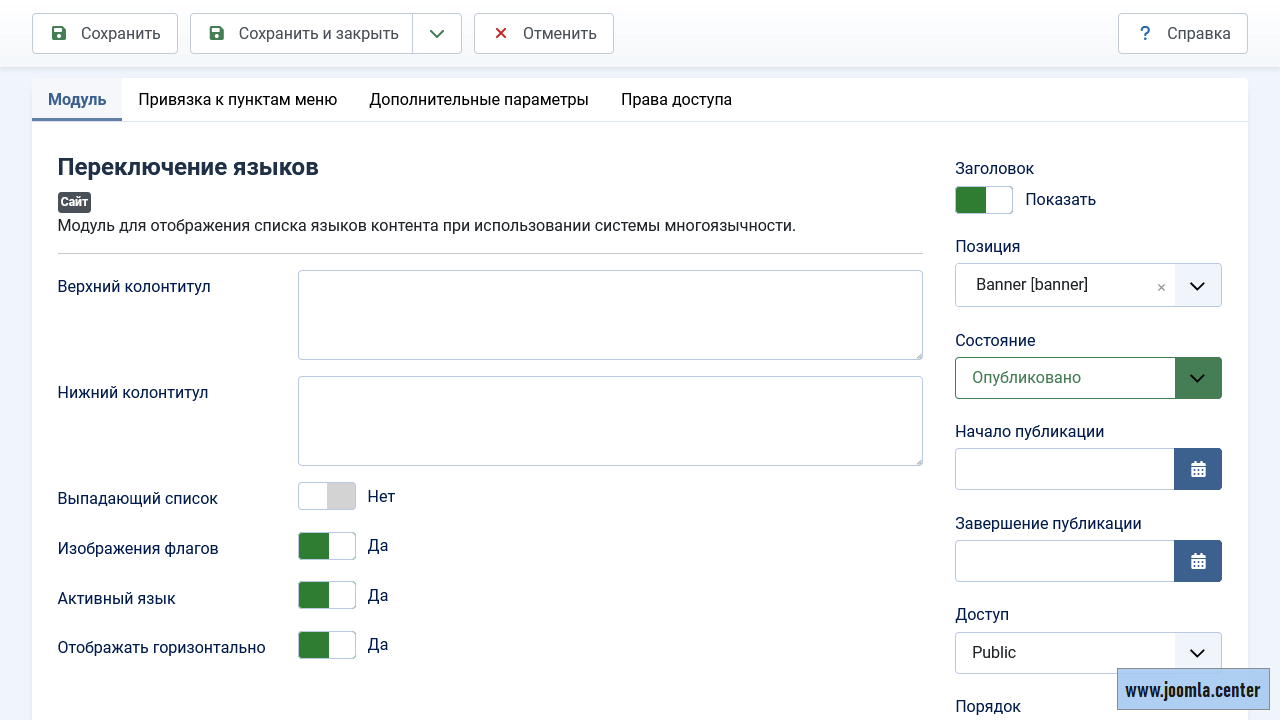Open the Дополнительные параметры tab
Image resolution: width=1280 pixels, height=720 pixels.
(478, 100)
